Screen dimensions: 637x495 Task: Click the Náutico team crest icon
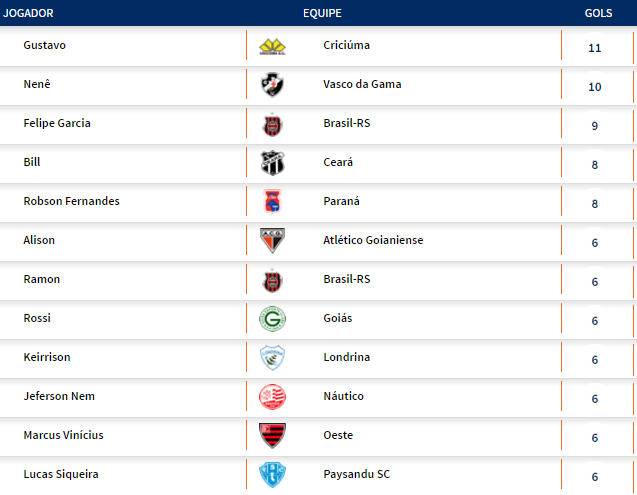pos(272,397)
